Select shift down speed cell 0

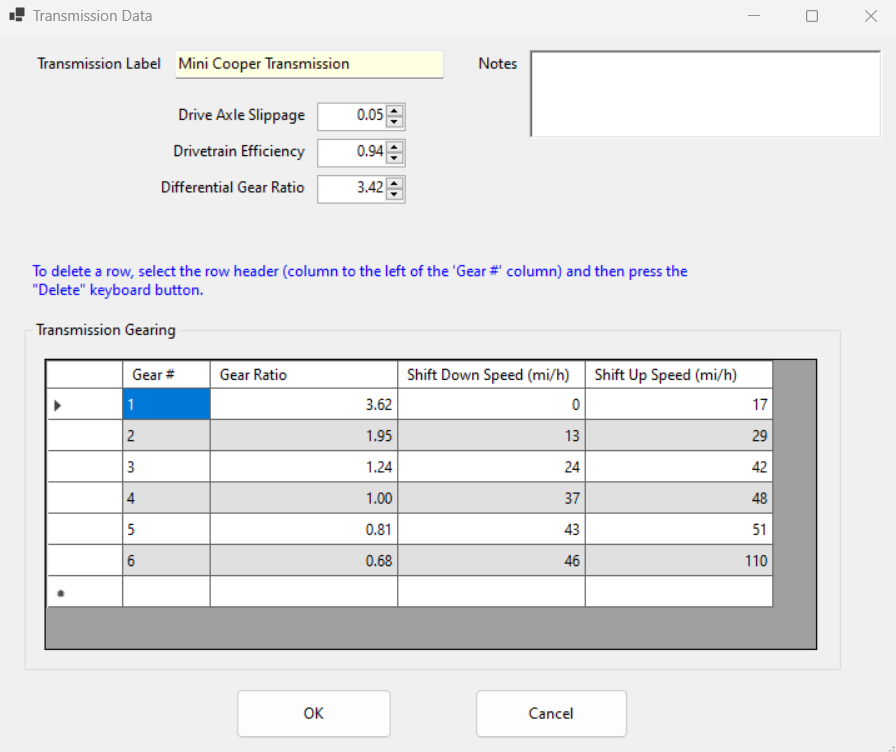pyautogui.click(x=491, y=405)
